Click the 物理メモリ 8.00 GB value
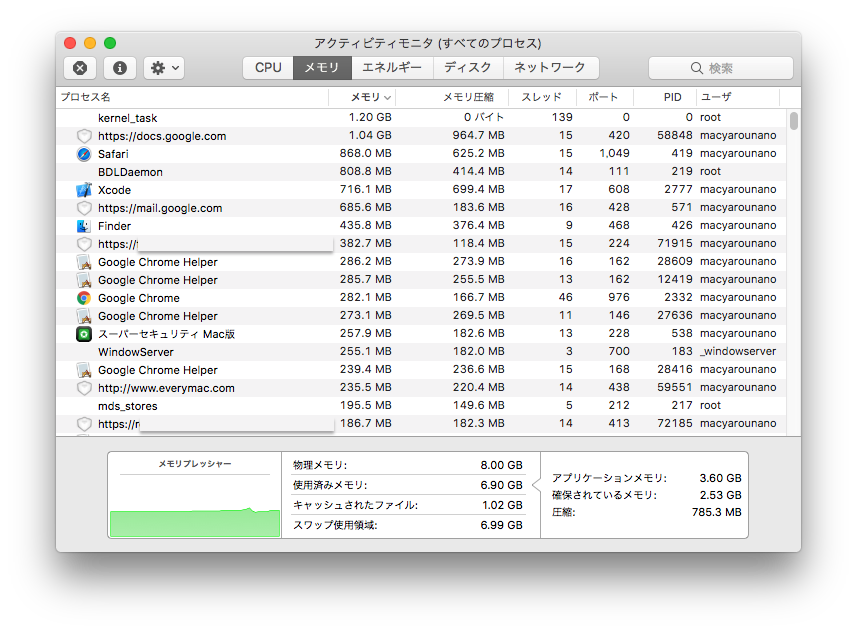This screenshot has width=857, height=632. [x=501, y=465]
